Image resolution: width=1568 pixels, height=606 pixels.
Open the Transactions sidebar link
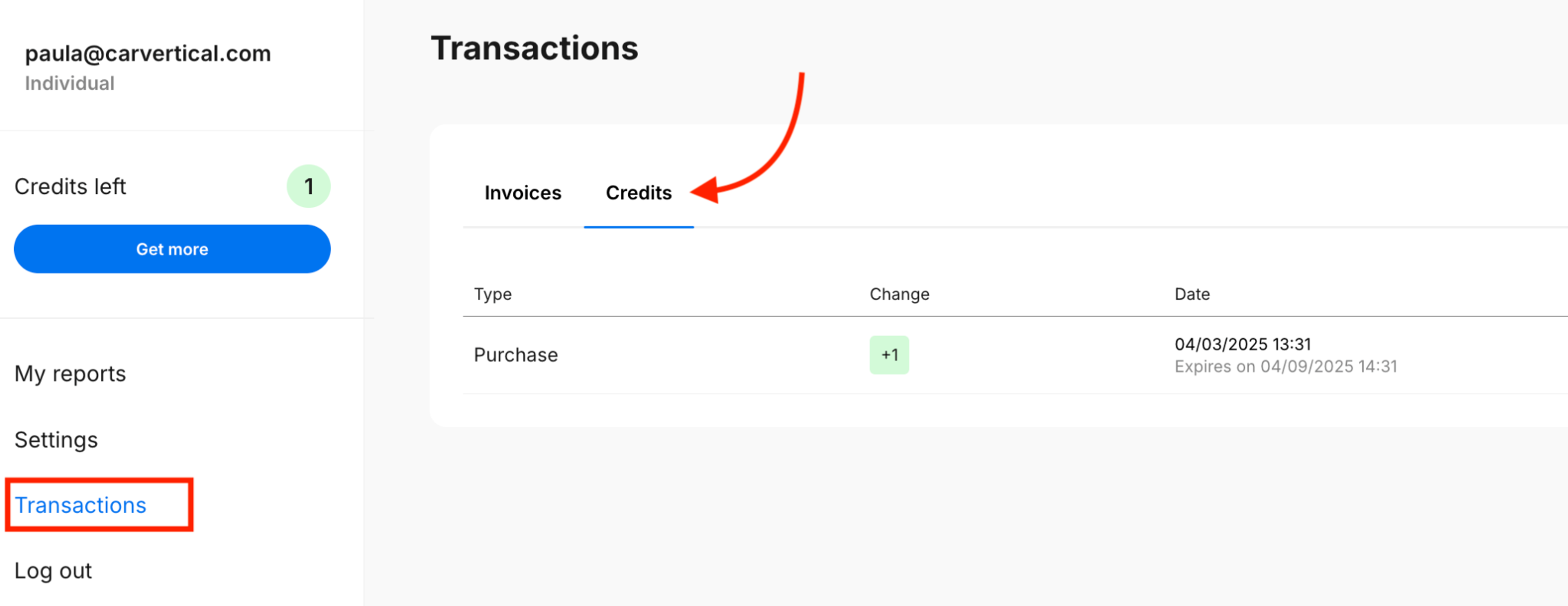click(80, 505)
